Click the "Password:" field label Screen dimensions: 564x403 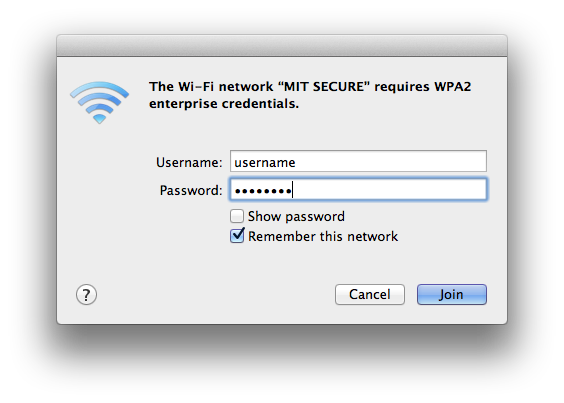pyautogui.click(x=191, y=190)
